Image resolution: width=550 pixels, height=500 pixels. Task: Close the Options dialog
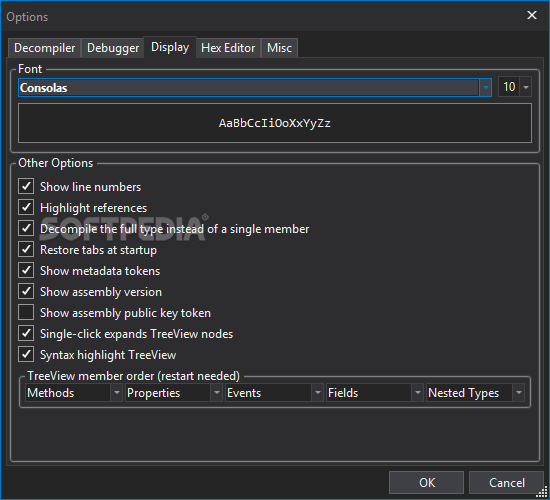532,15
